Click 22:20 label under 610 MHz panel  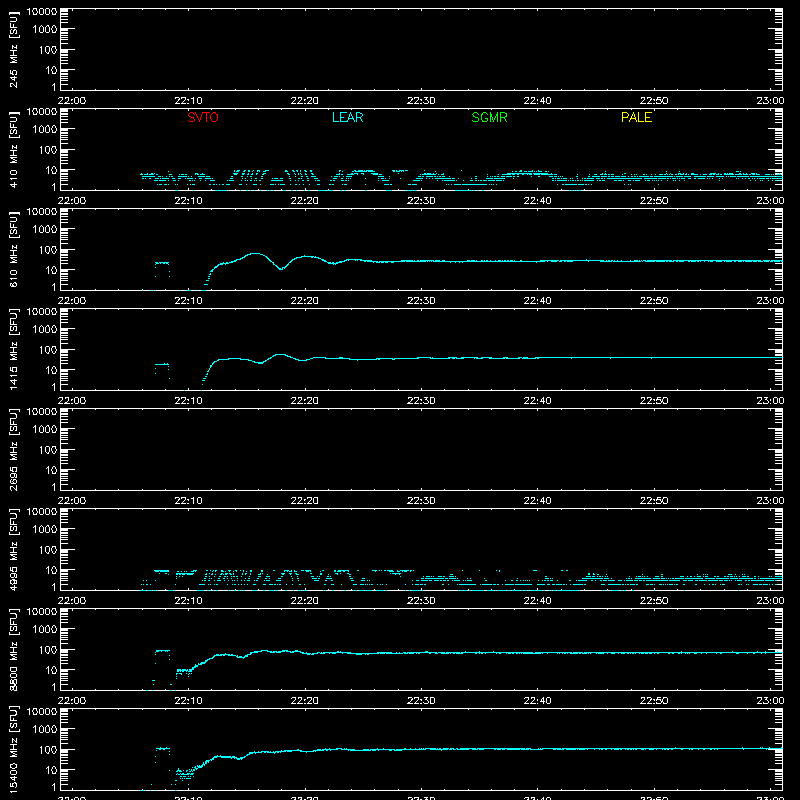coord(305,301)
